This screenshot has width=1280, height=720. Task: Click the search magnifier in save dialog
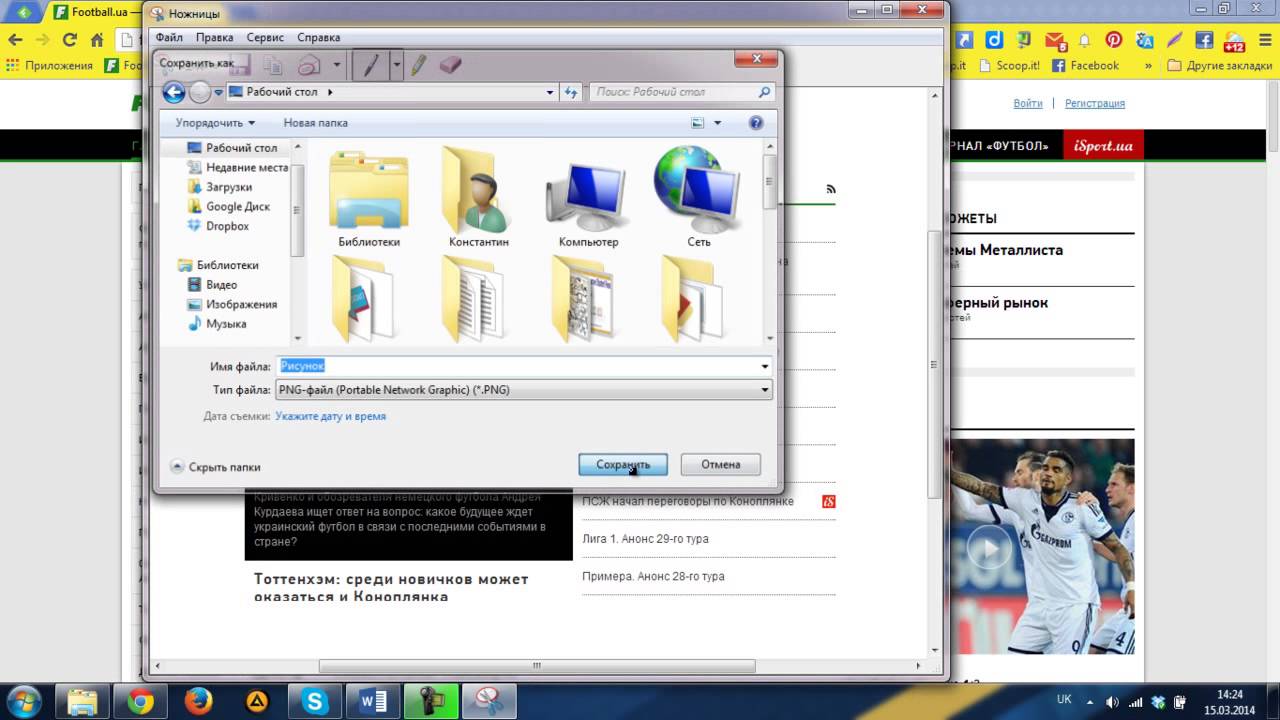pyautogui.click(x=765, y=92)
